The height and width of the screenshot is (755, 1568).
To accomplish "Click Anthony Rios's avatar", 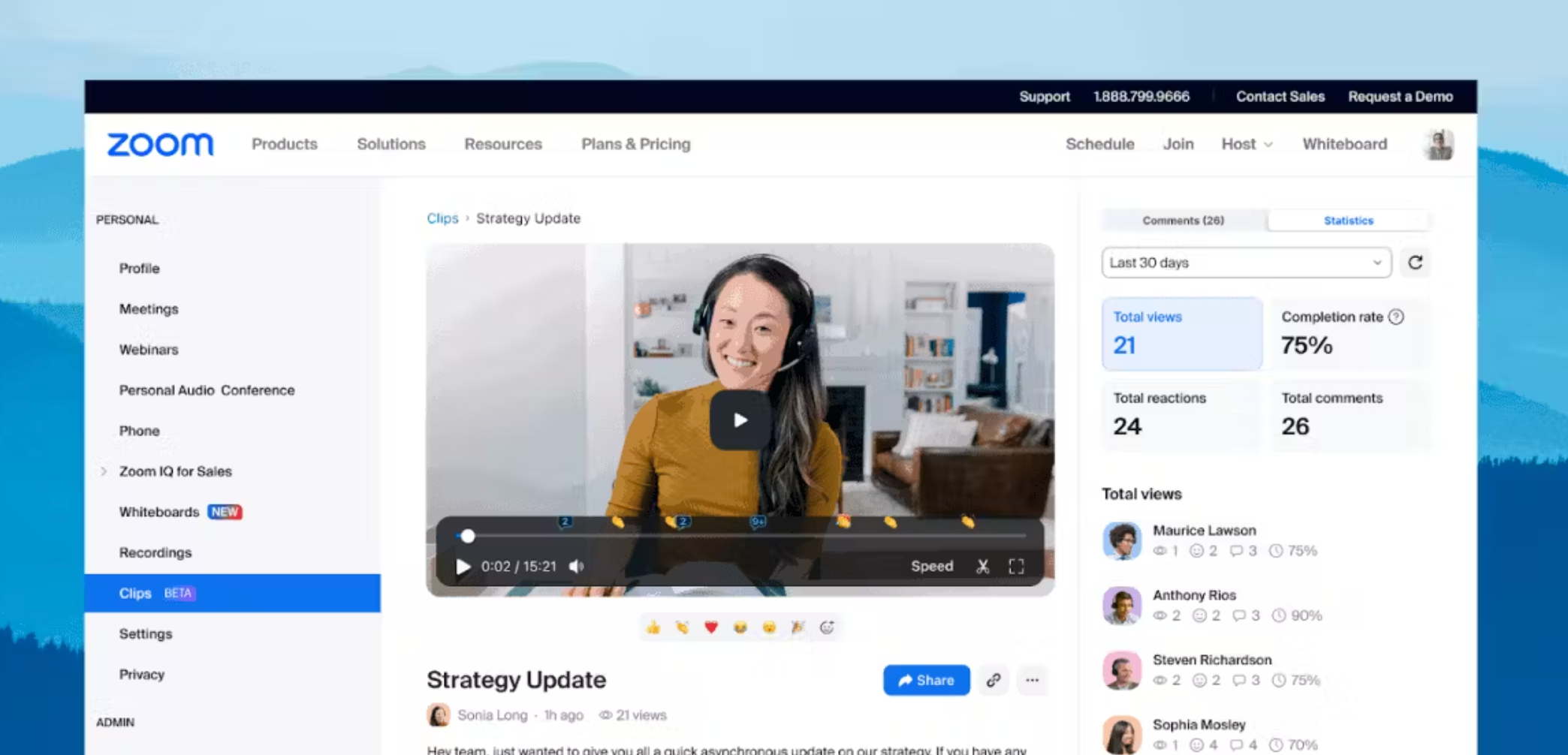I will pos(1122,605).
